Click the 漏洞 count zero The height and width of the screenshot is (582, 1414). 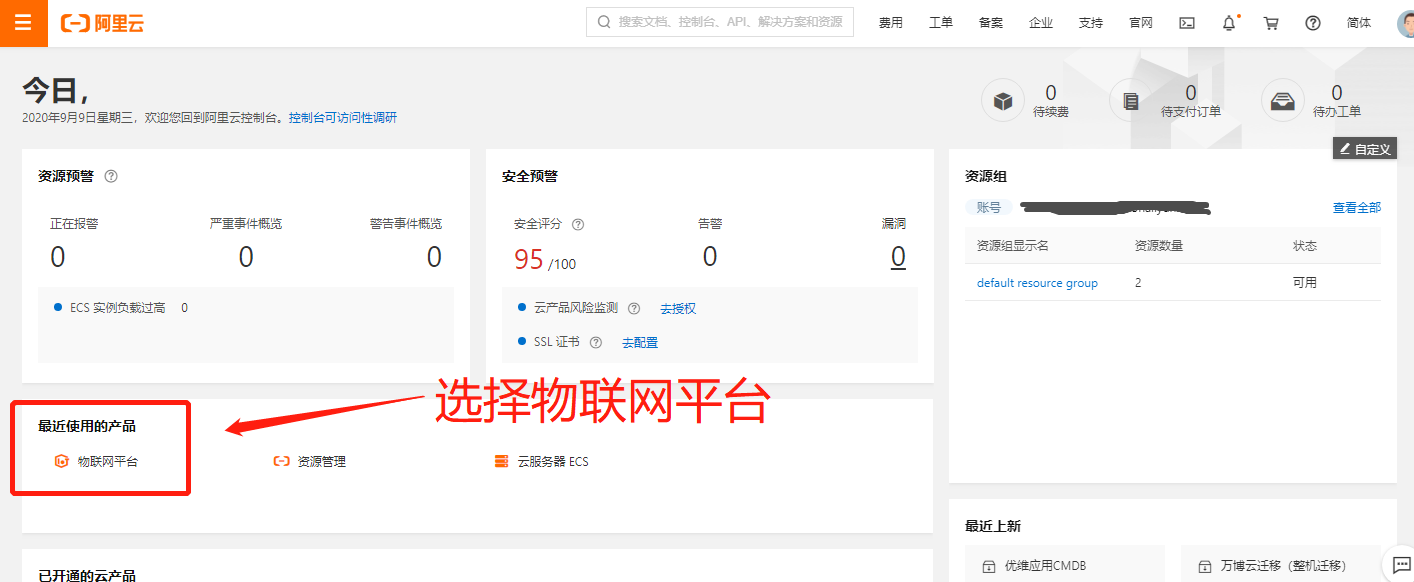[898, 257]
